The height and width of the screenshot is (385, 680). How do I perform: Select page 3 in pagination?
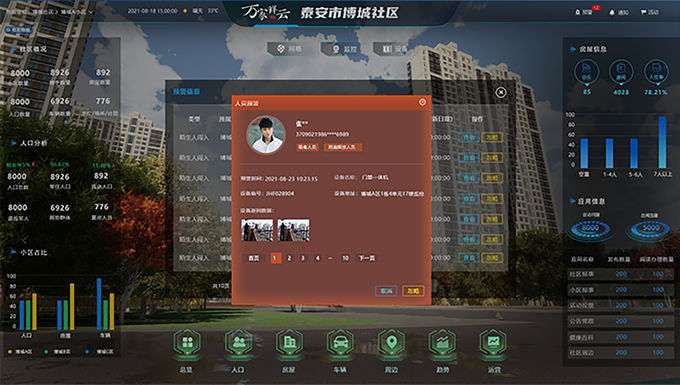click(303, 258)
